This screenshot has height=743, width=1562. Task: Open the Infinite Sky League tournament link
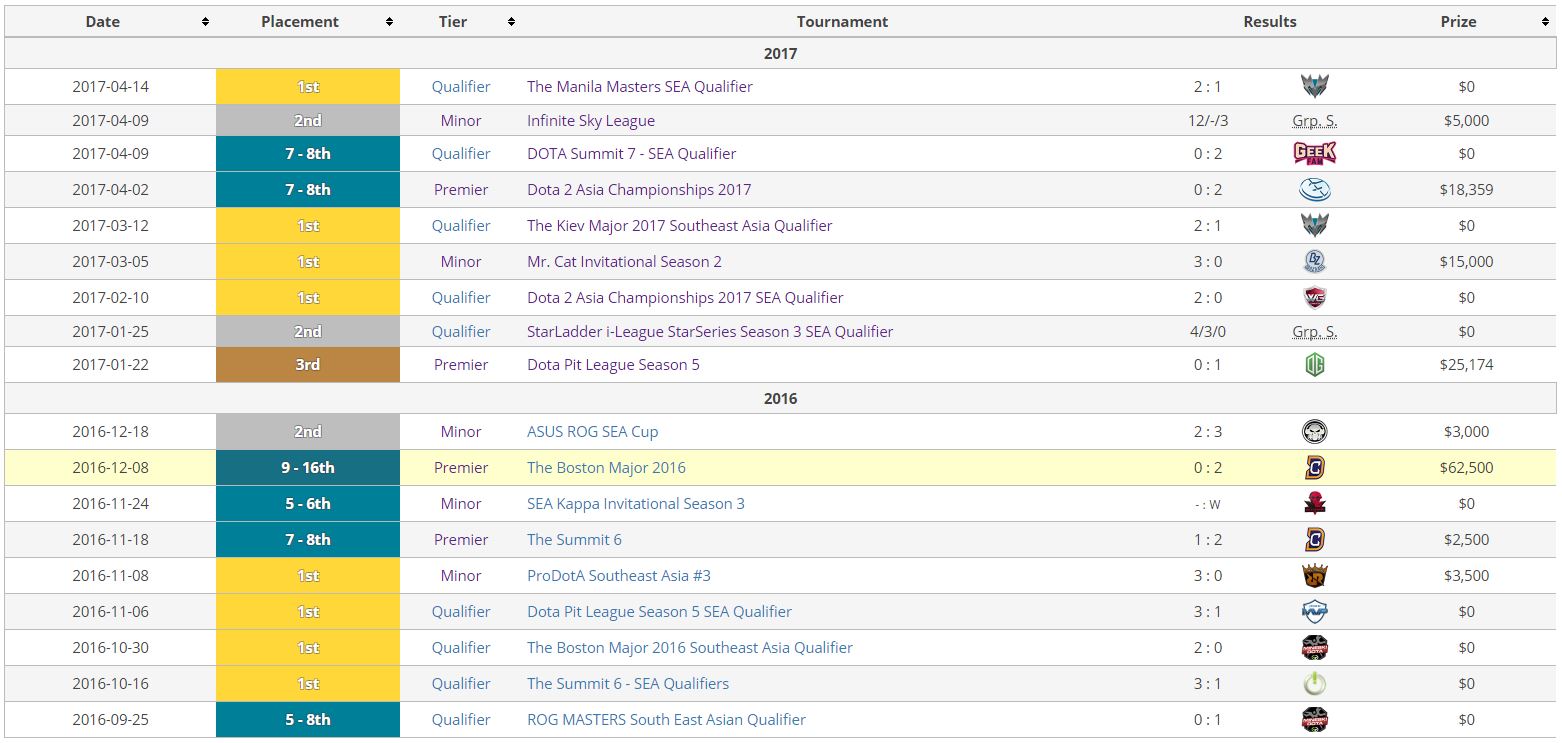[590, 121]
